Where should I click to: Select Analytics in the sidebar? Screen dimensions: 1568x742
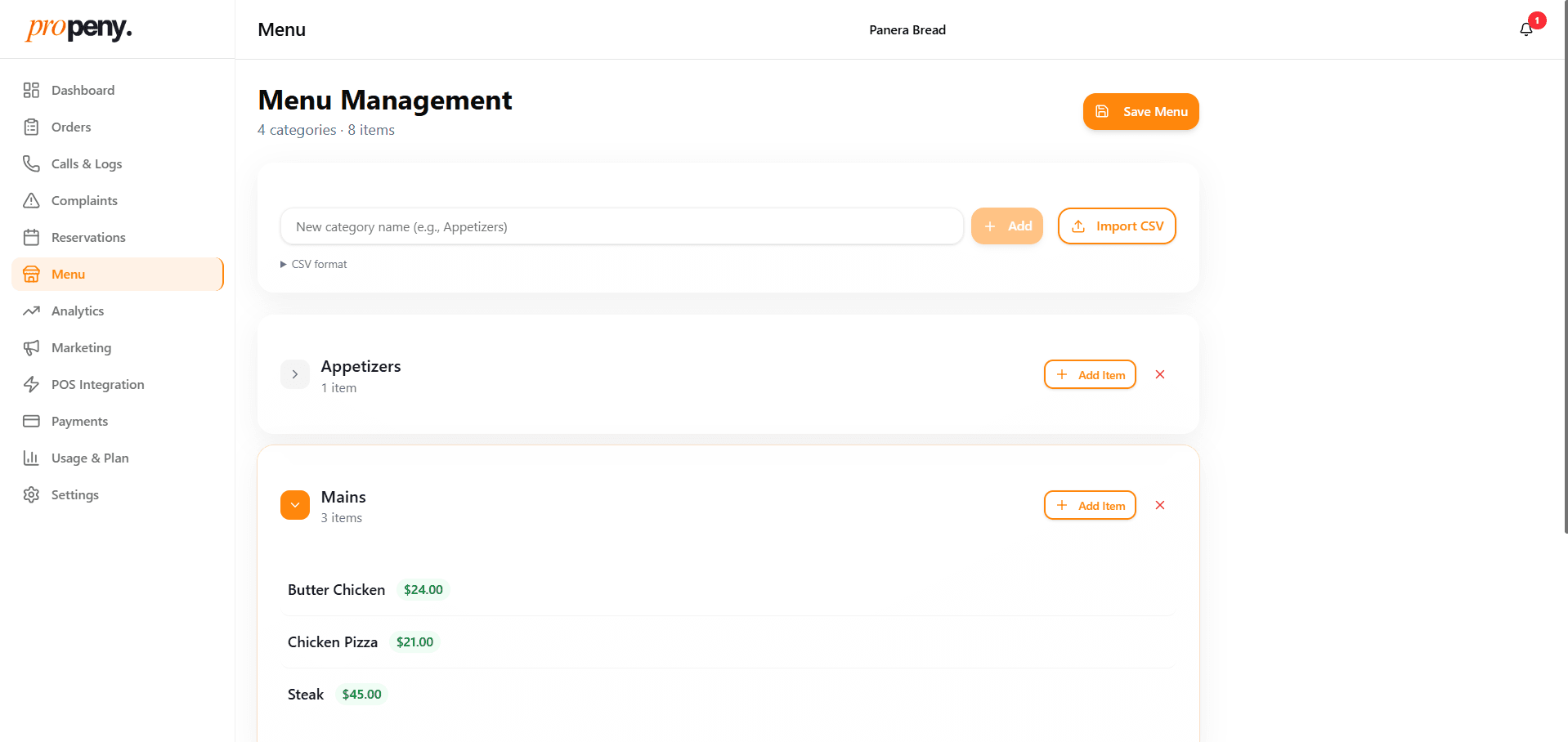117,311
